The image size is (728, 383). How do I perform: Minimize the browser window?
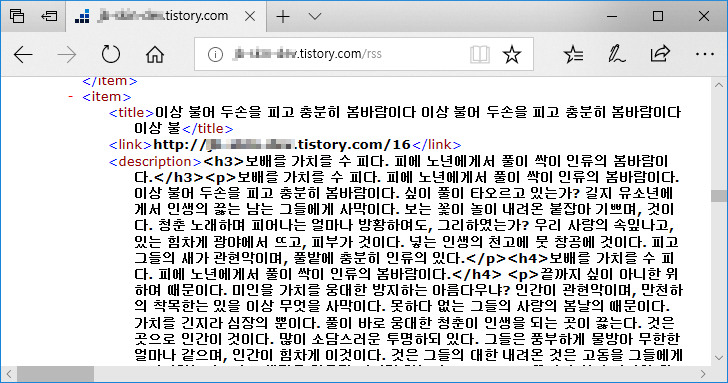(x=612, y=16)
